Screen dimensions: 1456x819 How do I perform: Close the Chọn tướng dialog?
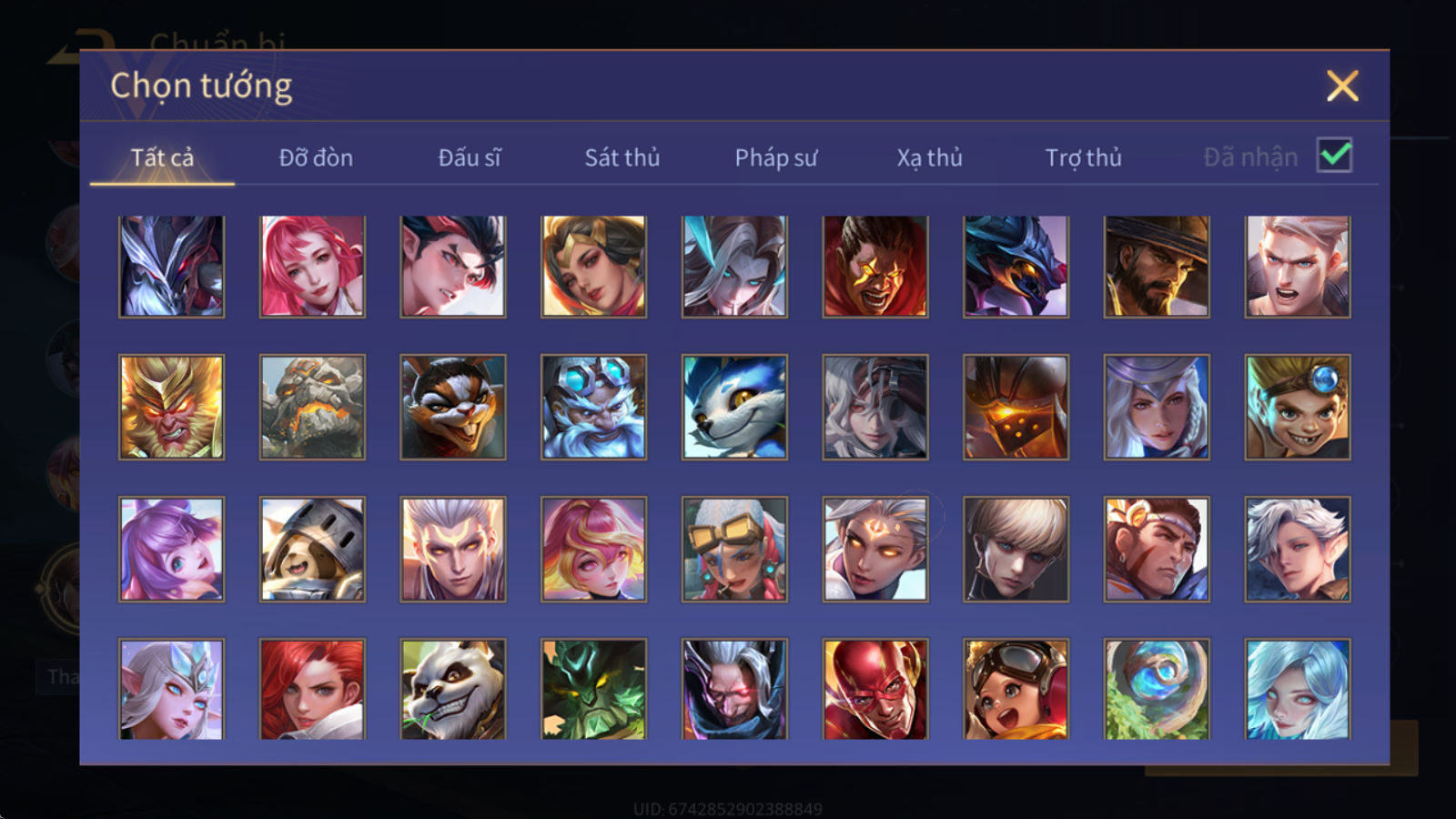(x=1342, y=86)
